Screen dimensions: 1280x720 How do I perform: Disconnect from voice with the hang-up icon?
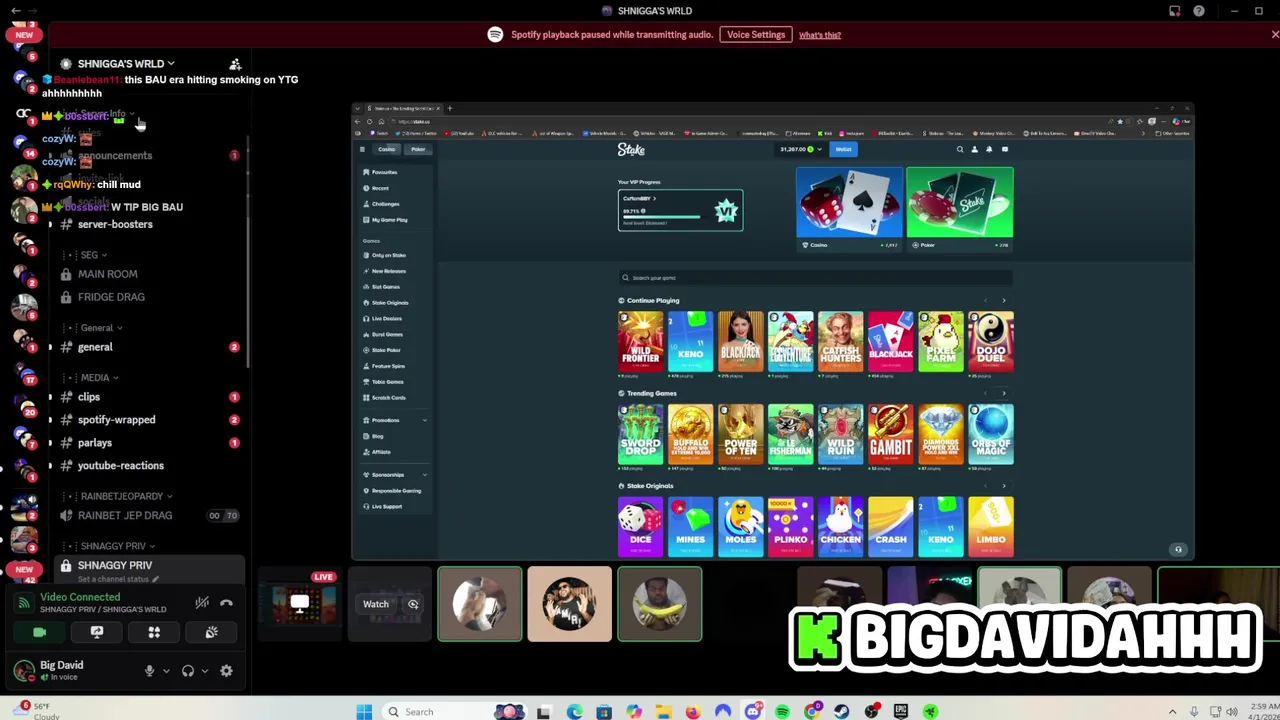click(x=226, y=603)
